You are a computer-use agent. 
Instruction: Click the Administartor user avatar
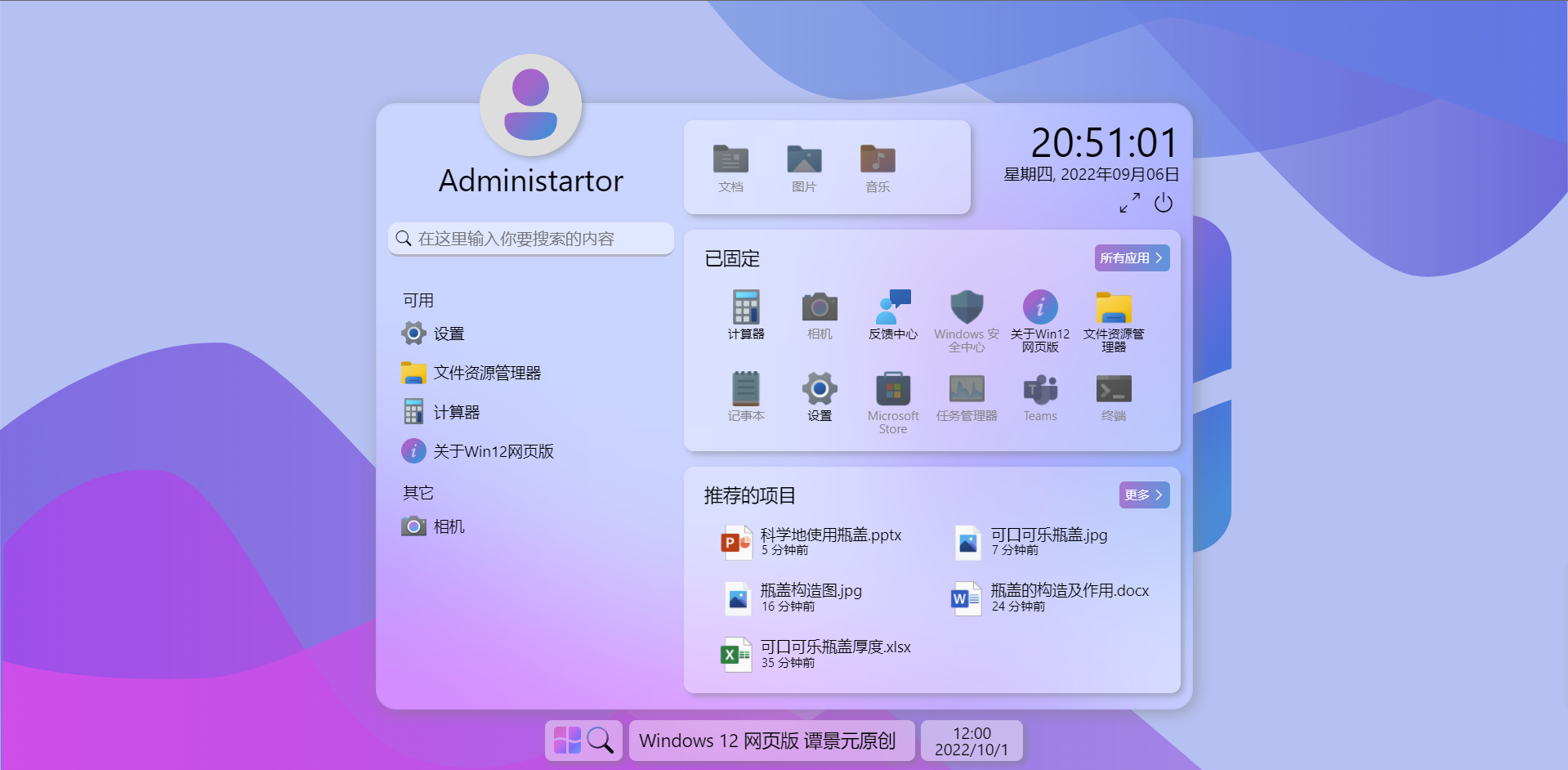(x=531, y=105)
